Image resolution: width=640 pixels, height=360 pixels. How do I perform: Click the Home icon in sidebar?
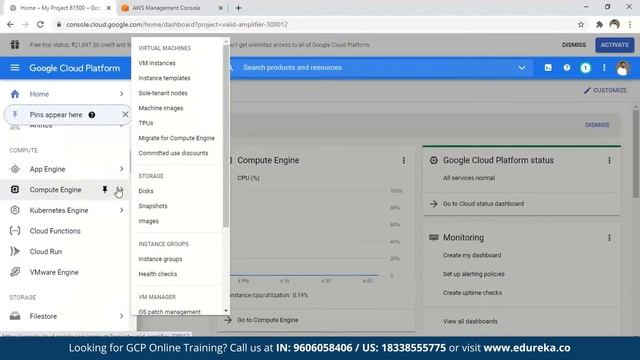[15, 94]
